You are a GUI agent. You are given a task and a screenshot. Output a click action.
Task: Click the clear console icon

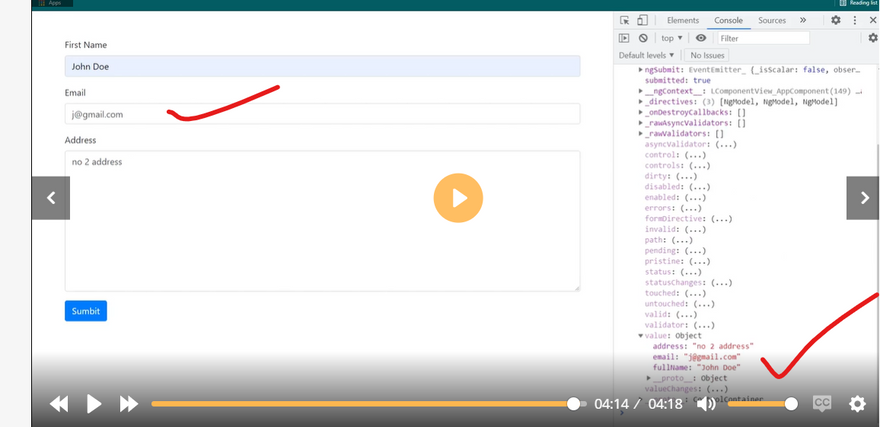pyautogui.click(x=643, y=38)
